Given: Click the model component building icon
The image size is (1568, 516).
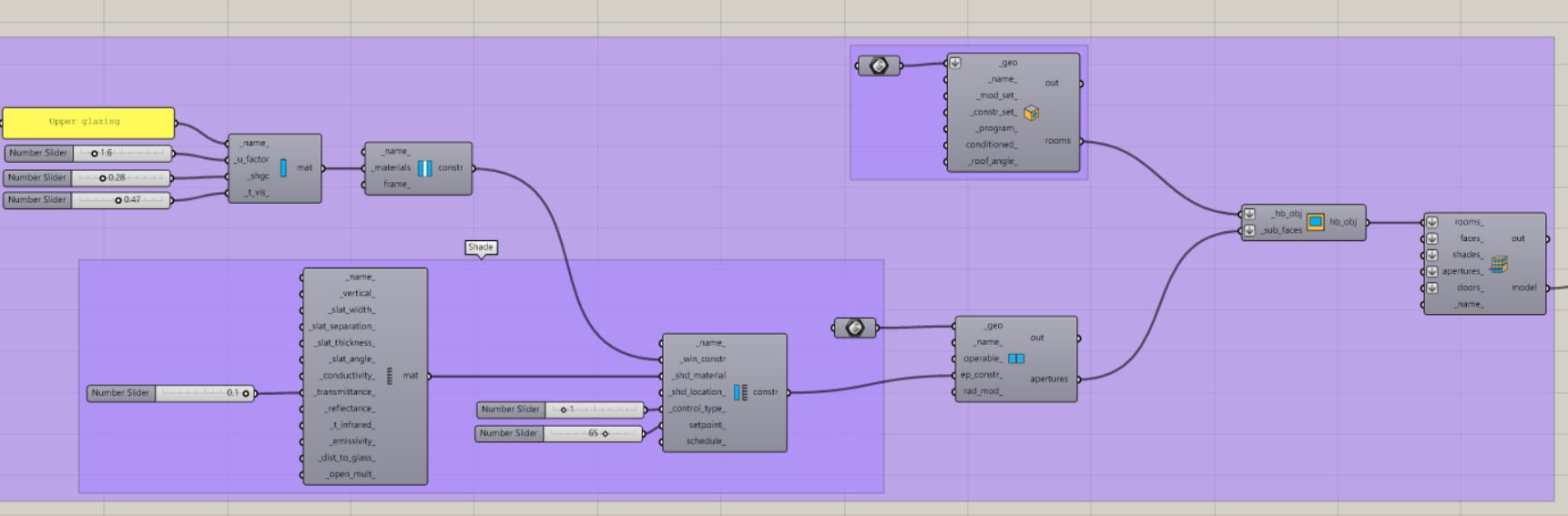Looking at the screenshot, I should click(x=1499, y=264).
